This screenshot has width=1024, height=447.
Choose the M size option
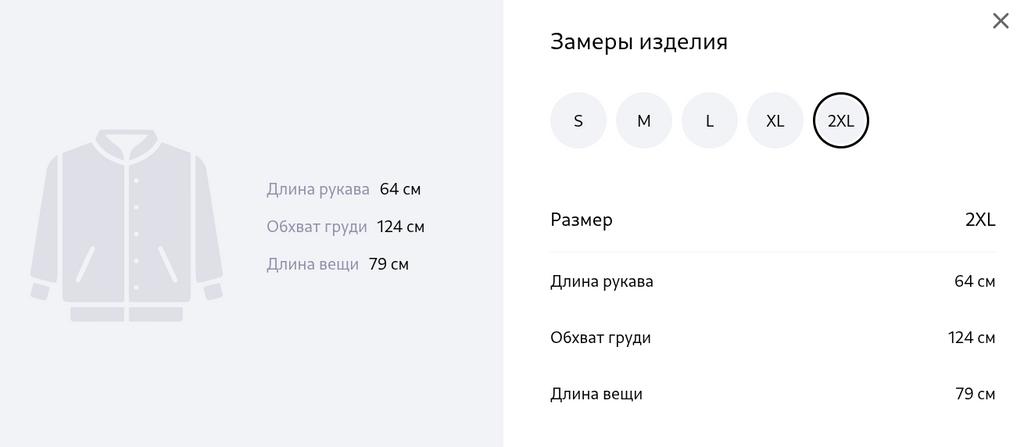tap(644, 121)
